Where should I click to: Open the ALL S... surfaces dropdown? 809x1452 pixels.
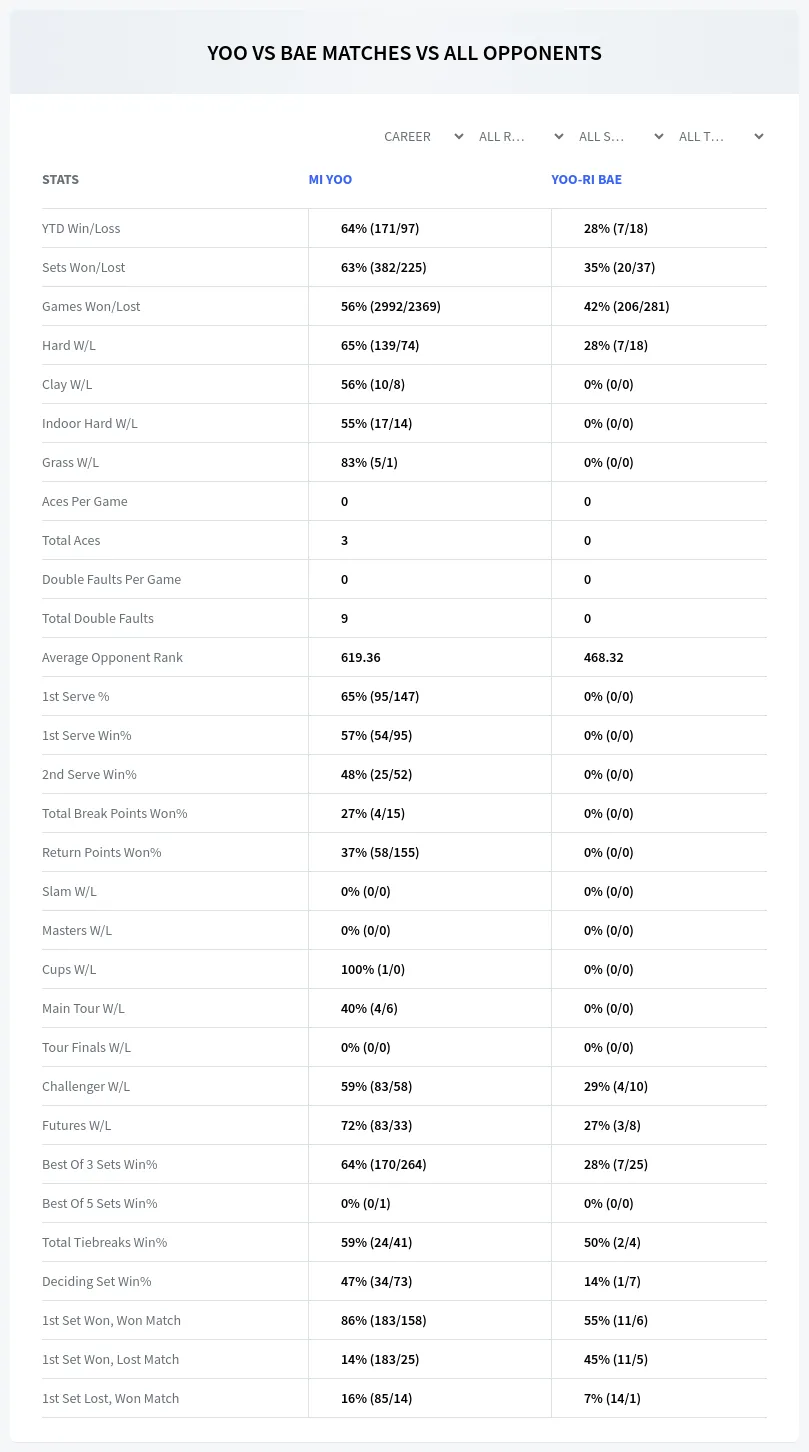(620, 136)
